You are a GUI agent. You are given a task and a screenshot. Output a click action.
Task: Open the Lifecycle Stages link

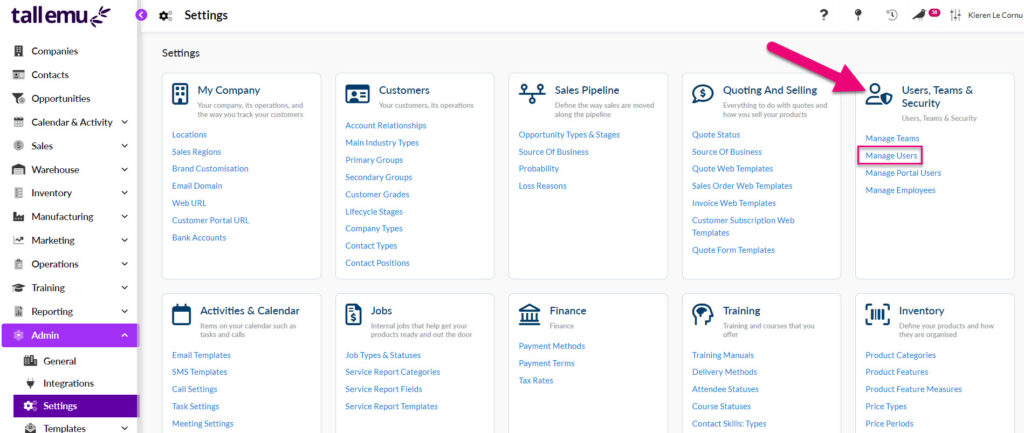point(374,212)
